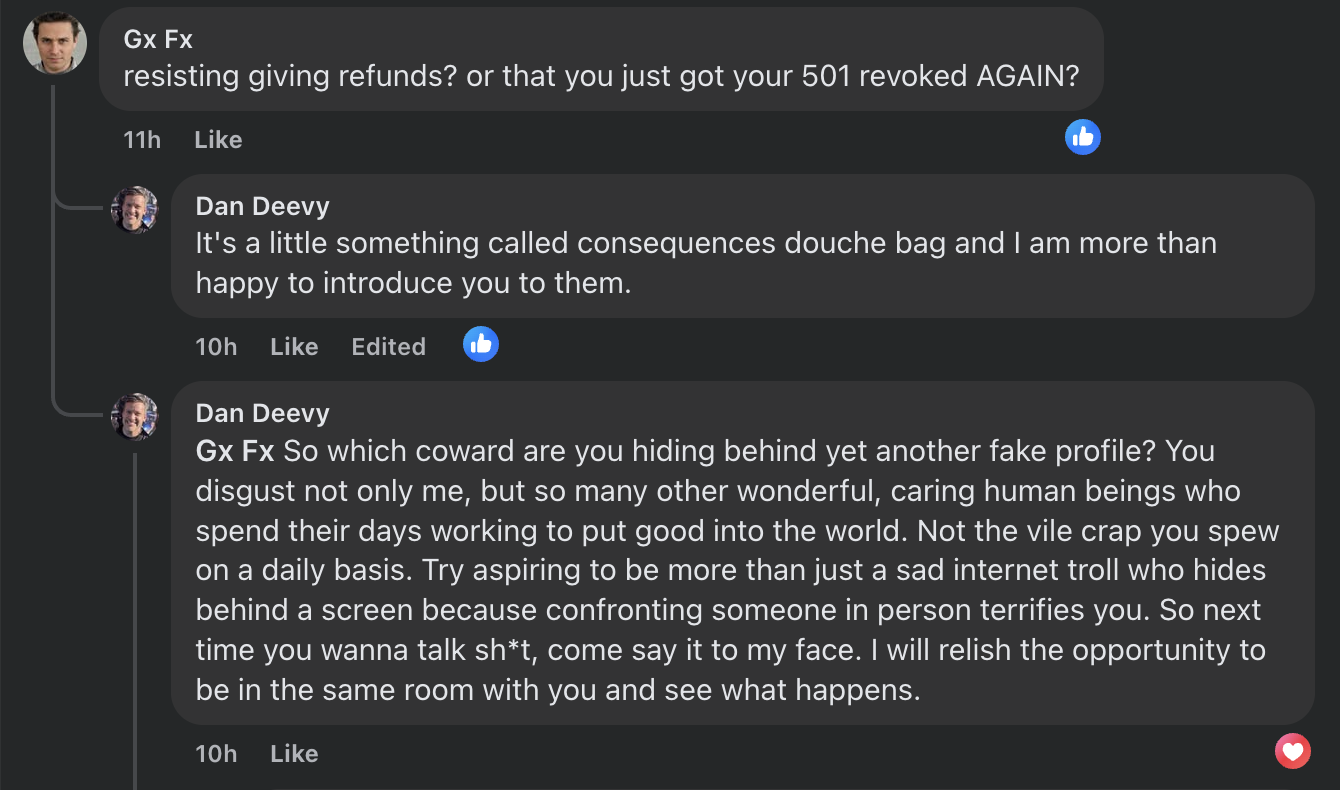The image size is (1340, 790).
Task: Like Dan Deevy's consequences reply
Action: [294, 347]
